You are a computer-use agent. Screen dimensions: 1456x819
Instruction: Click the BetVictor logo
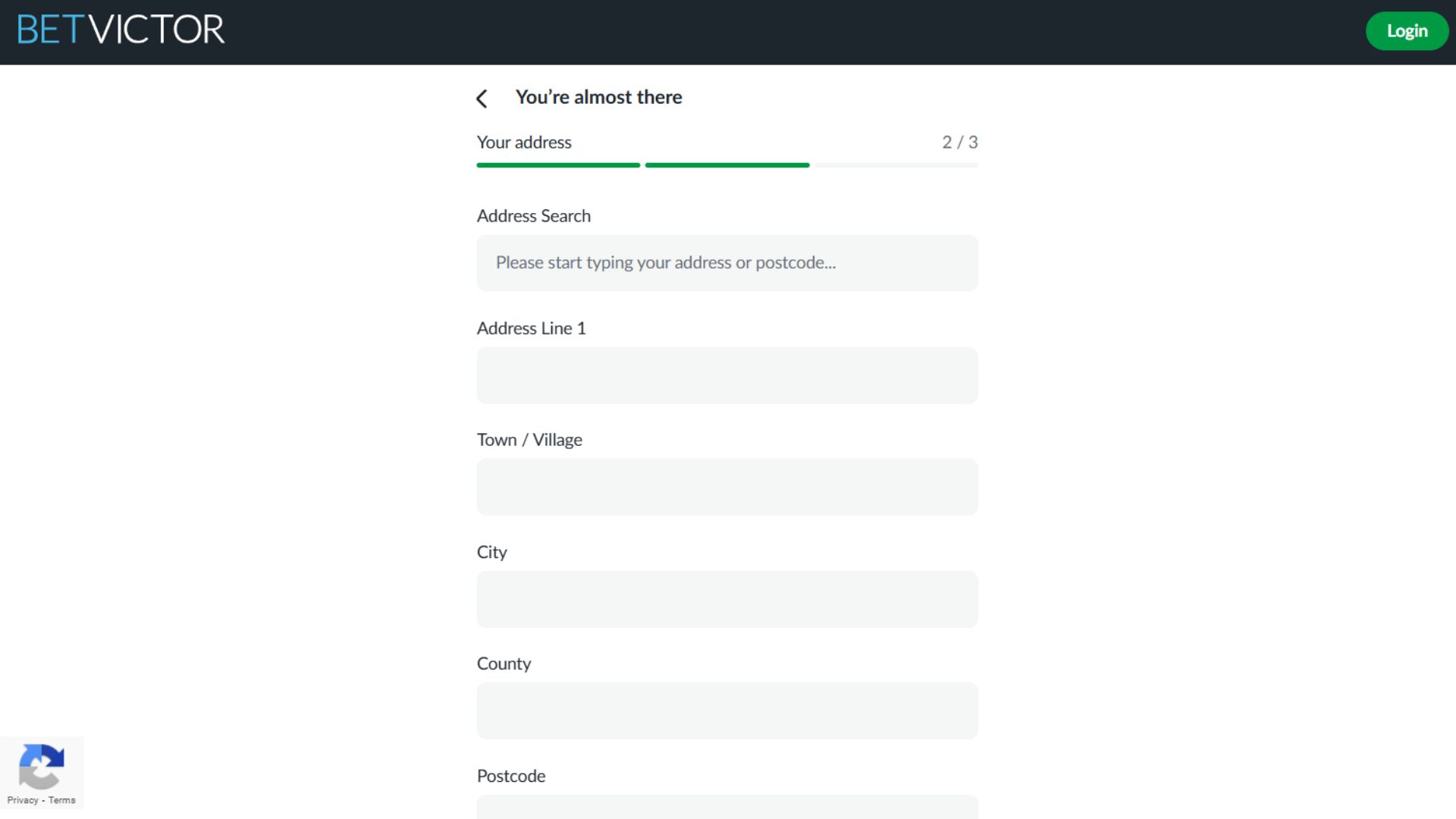pos(121,30)
